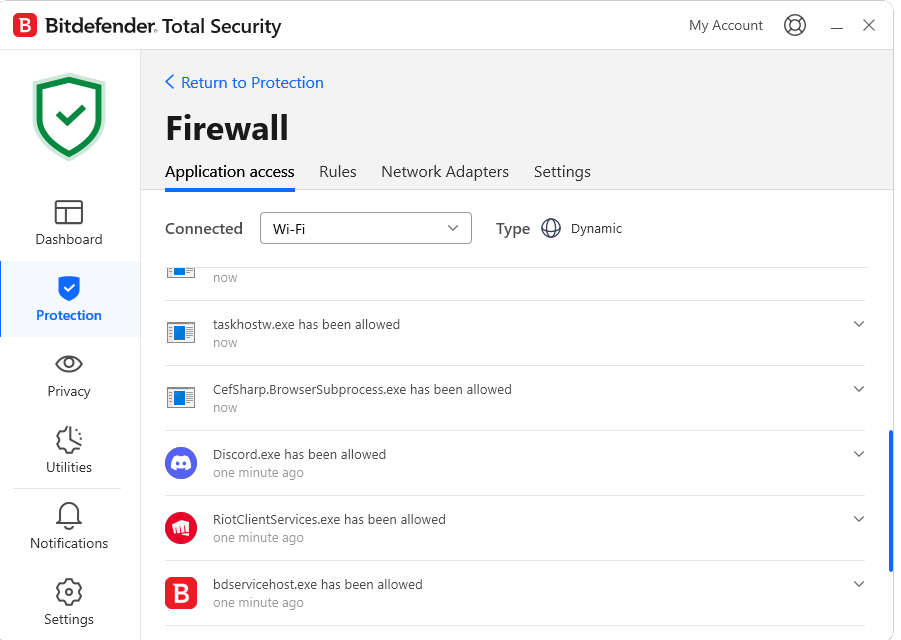The image size is (901, 640).
Task: Click the Dynamic type label
Action: pyautogui.click(x=596, y=228)
